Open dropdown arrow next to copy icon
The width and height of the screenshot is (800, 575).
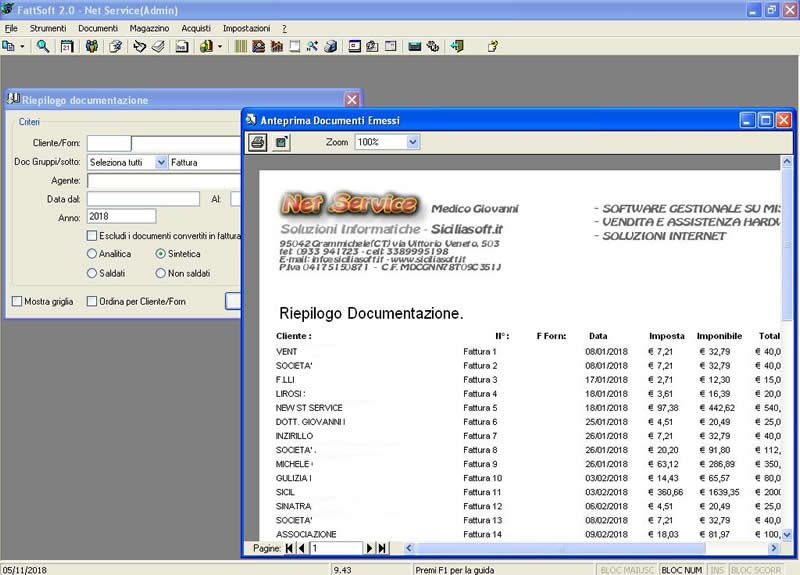point(22,46)
